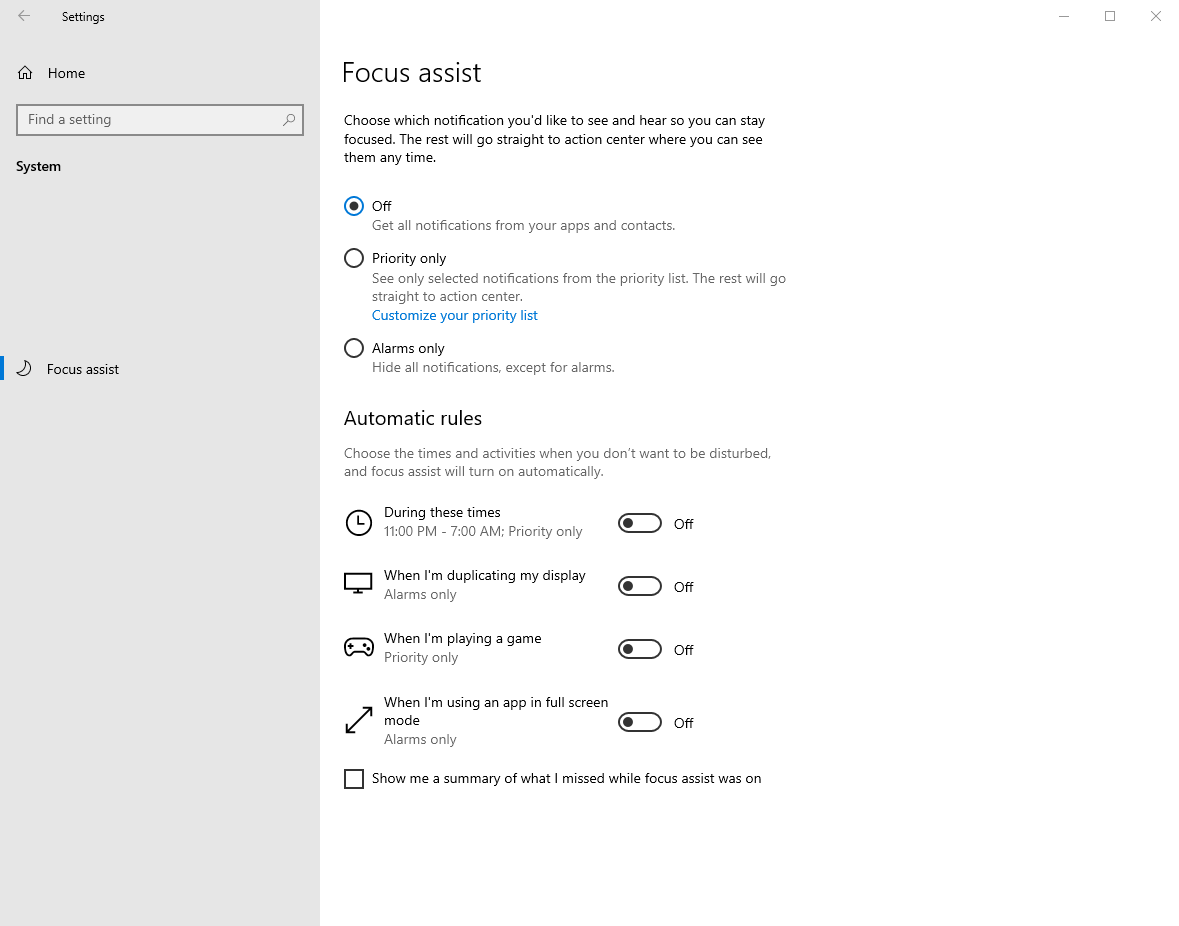The height and width of the screenshot is (926, 1179).
Task: Select the Priority only radio button
Action: coord(354,258)
